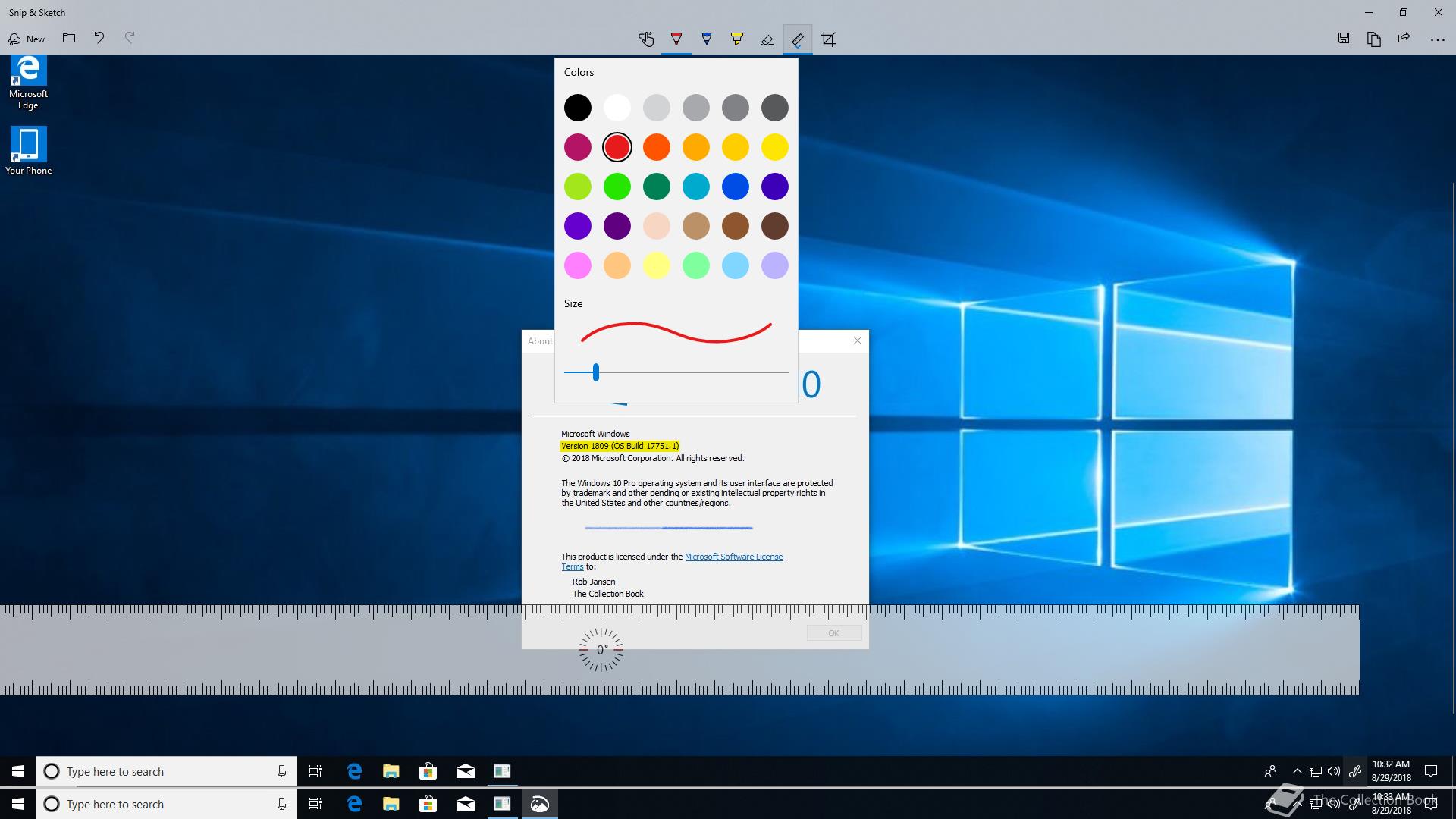Choose the lavender swatch
Screen dimensions: 1456x819
pyautogui.click(x=775, y=265)
